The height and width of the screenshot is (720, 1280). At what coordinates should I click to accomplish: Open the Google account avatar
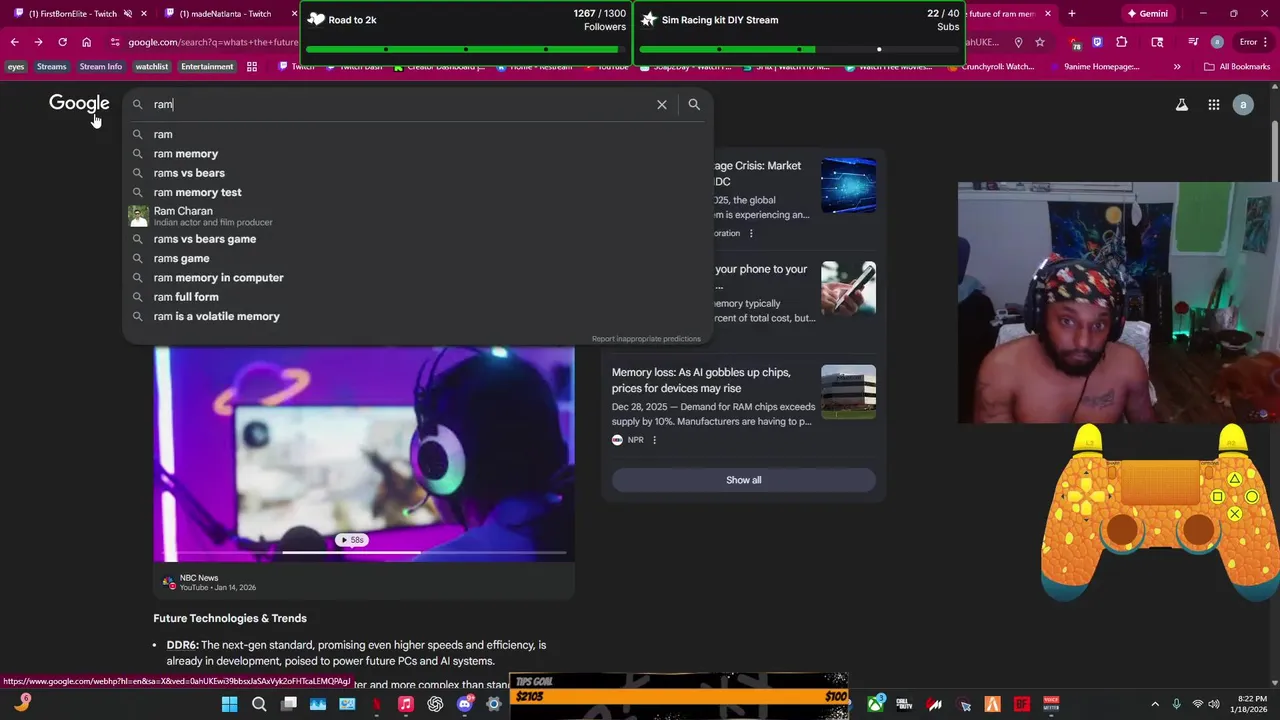point(1243,104)
